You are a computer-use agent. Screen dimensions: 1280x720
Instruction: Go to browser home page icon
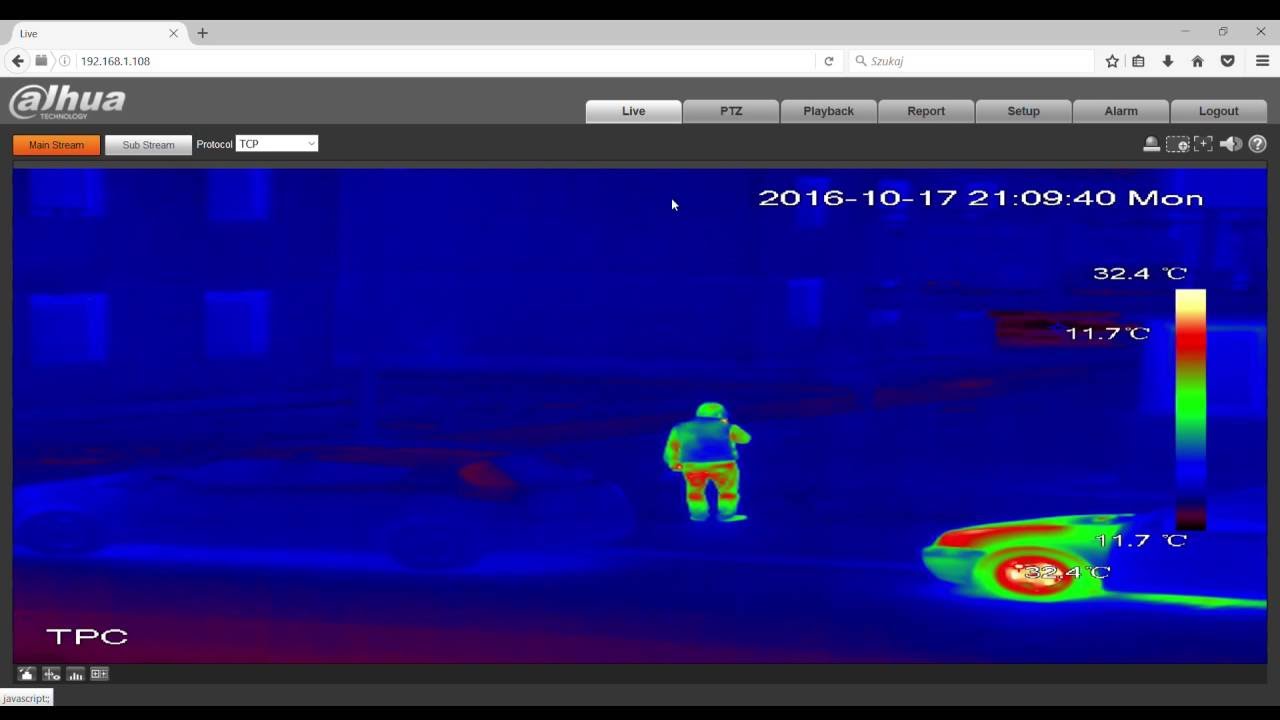click(1197, 61)
